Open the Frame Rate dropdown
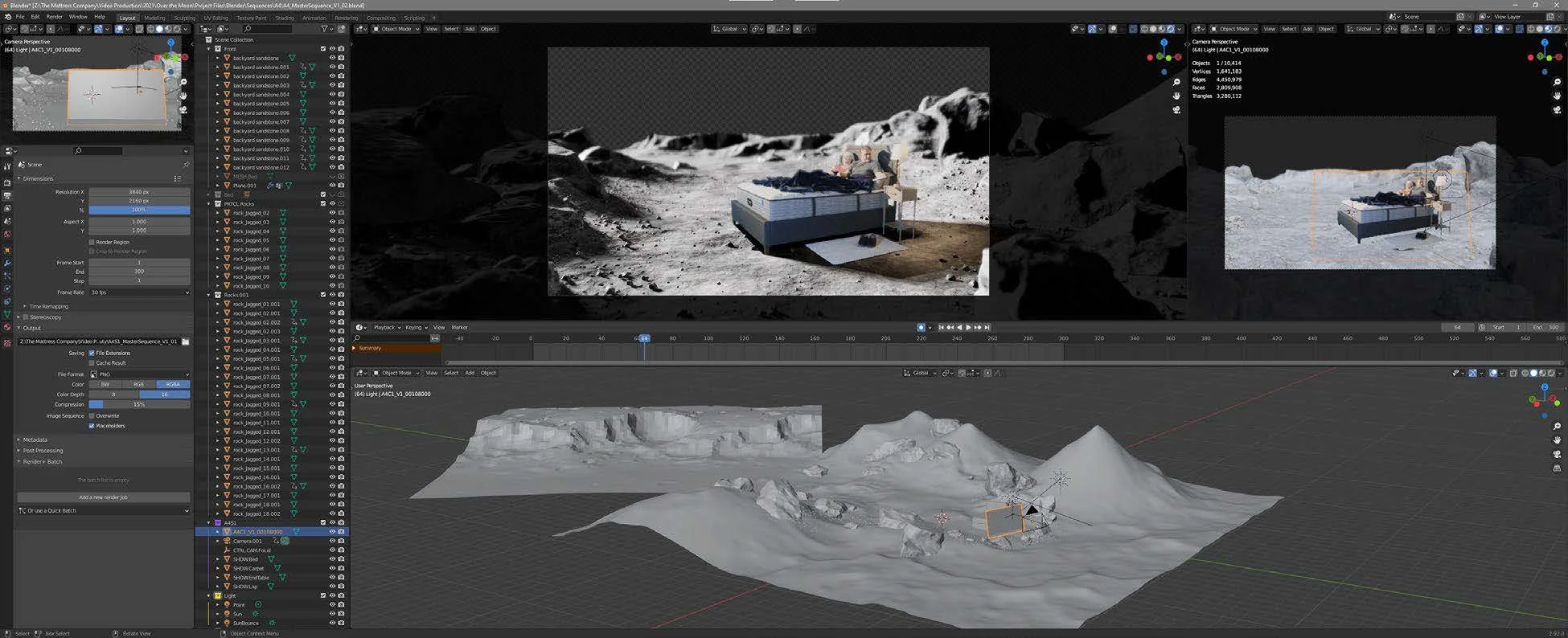 tap(139, 292)
